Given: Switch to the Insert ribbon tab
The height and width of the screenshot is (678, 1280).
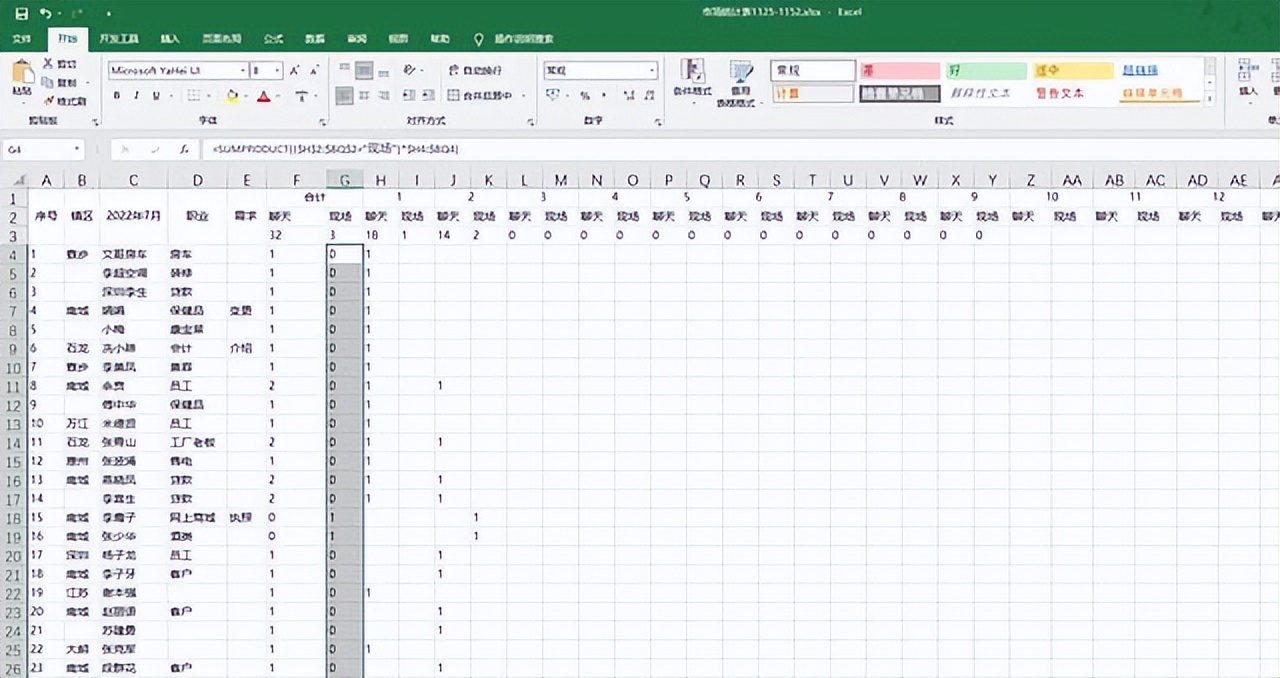Looking at the screenshot, I should 170,39.
